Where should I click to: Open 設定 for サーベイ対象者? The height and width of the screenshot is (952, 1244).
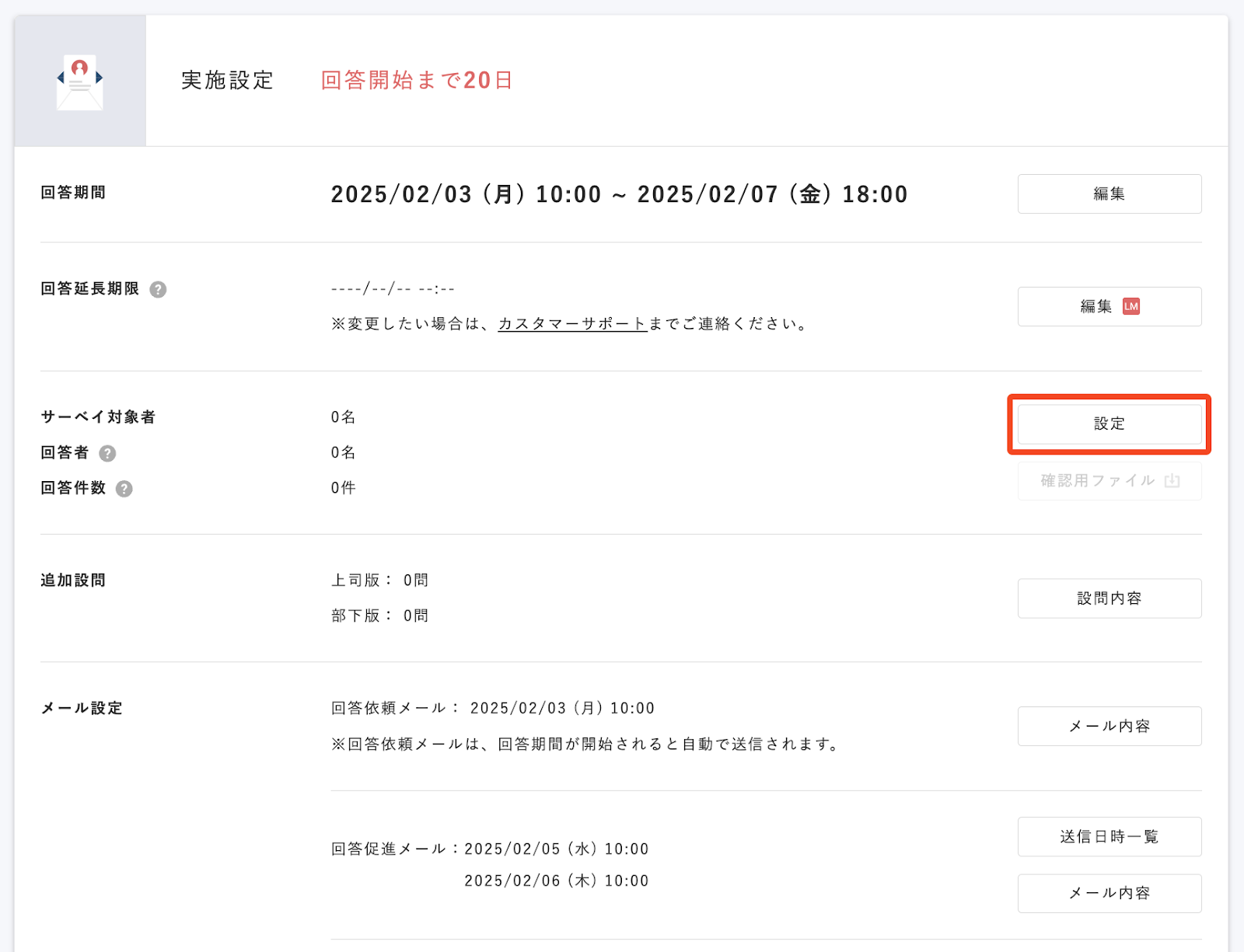[x=1109, y=424]
